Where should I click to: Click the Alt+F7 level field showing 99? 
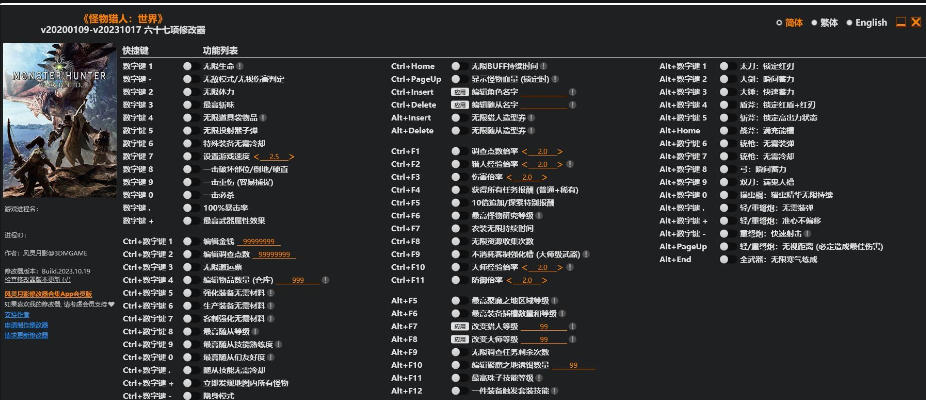(x=544, y=327)
